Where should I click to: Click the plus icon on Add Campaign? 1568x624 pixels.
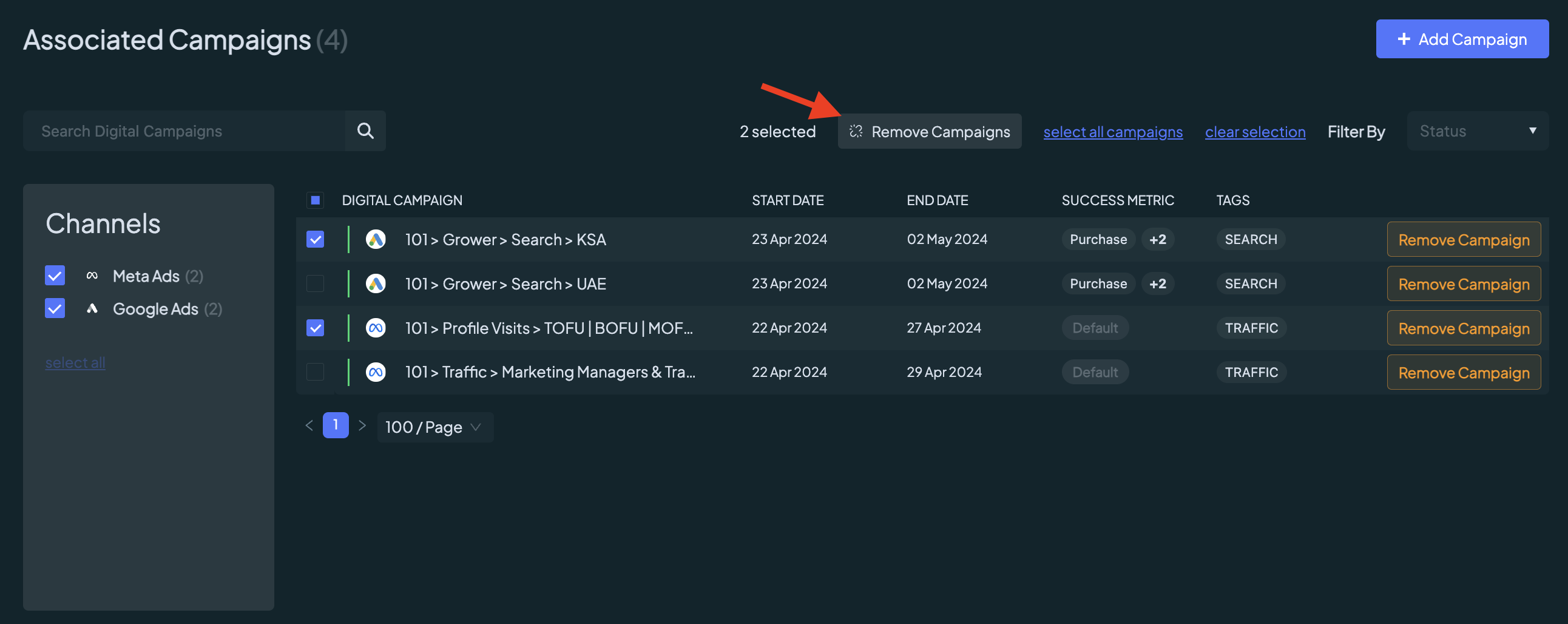click(1404, 39)
